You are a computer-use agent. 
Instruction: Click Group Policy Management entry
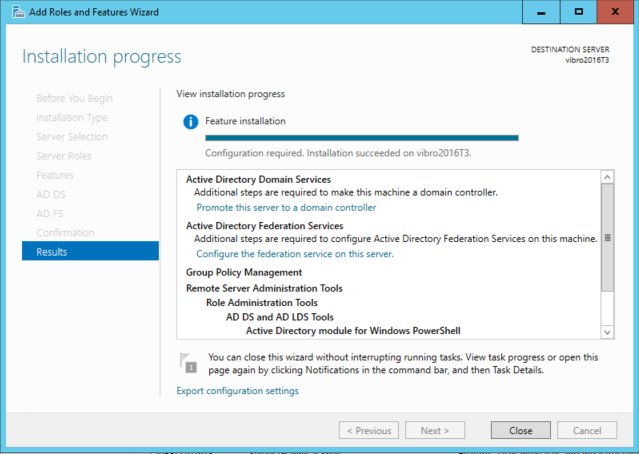coord(244,272)
